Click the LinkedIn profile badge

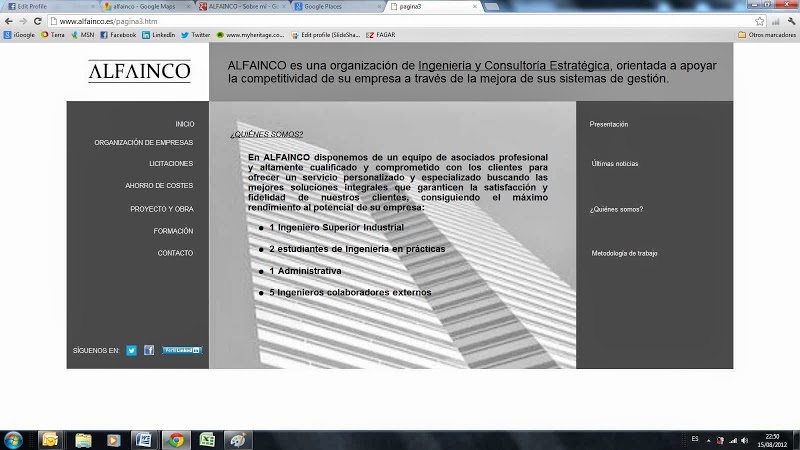(182, 351)
